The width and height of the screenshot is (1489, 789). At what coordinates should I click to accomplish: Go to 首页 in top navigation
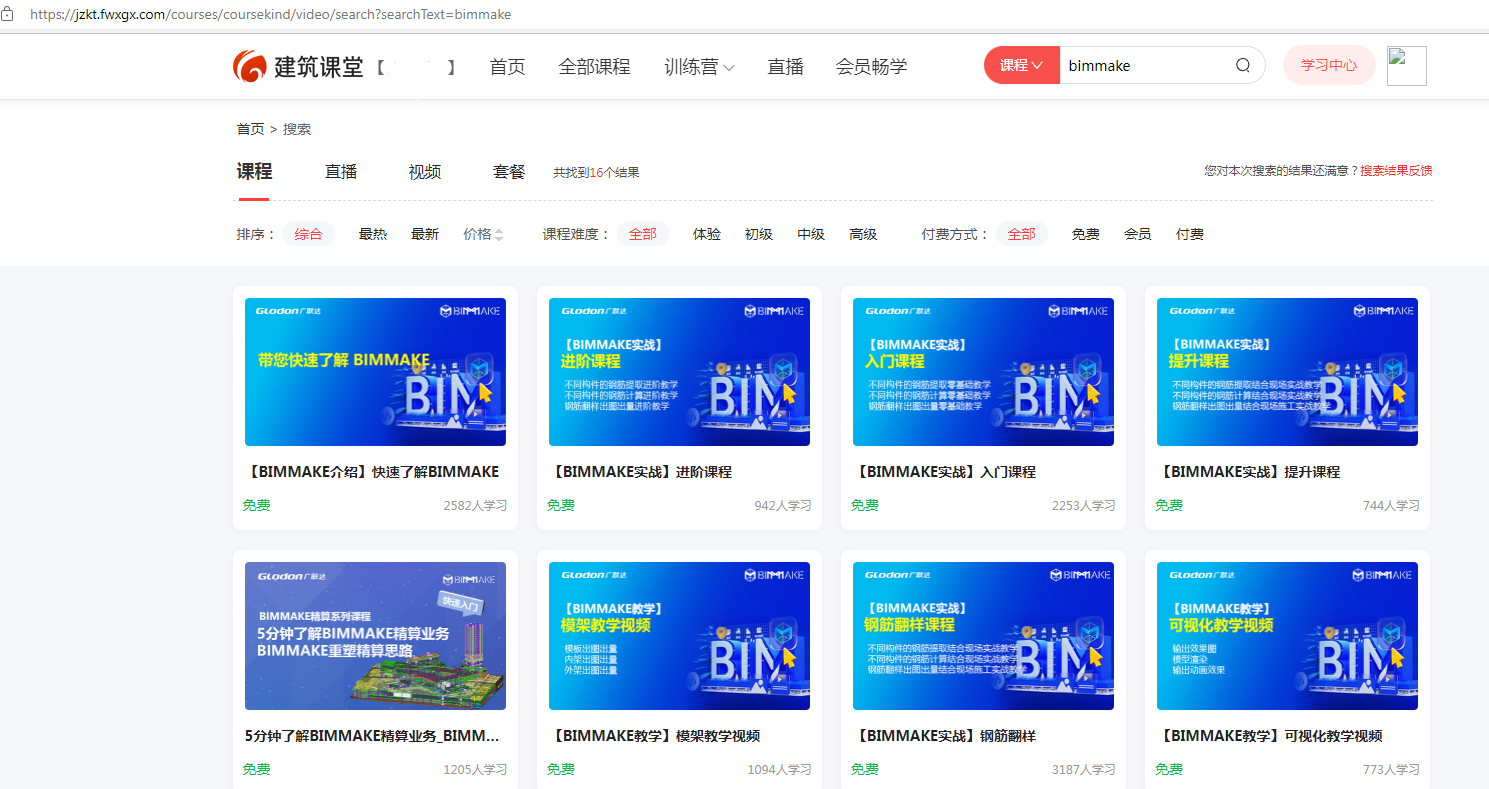click(507, 67)
